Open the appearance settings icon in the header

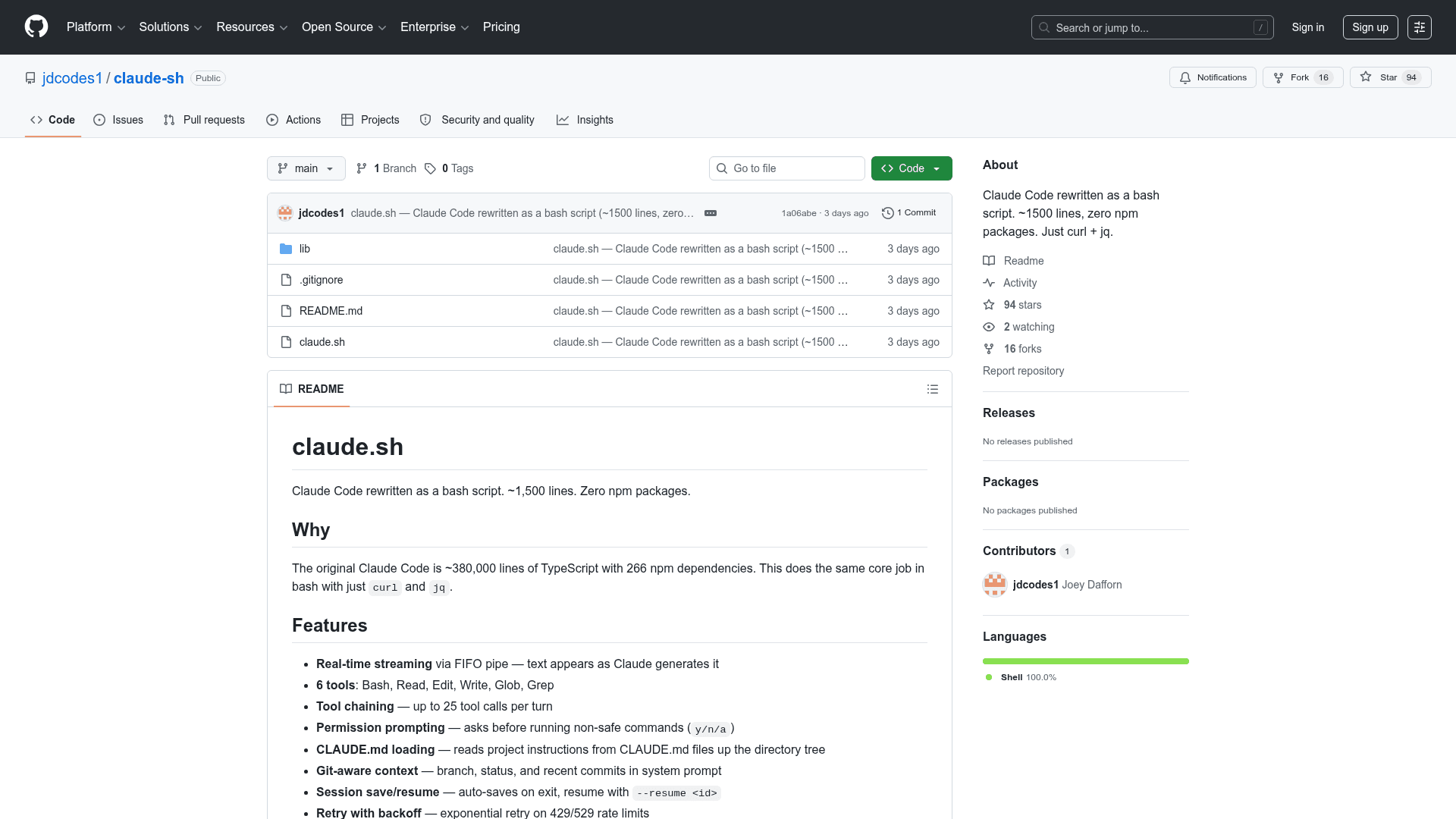(x=1419, y=27)
